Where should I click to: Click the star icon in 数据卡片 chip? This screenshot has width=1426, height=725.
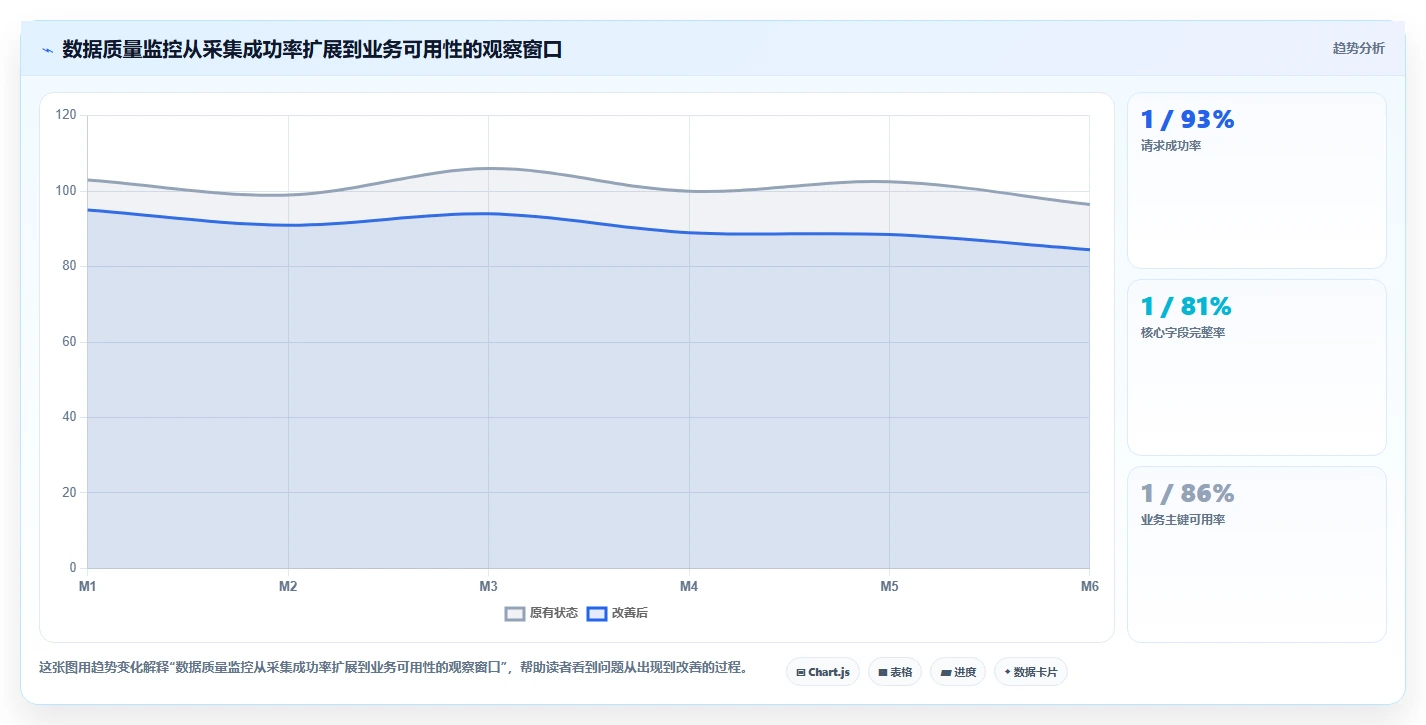[1007, 672]
